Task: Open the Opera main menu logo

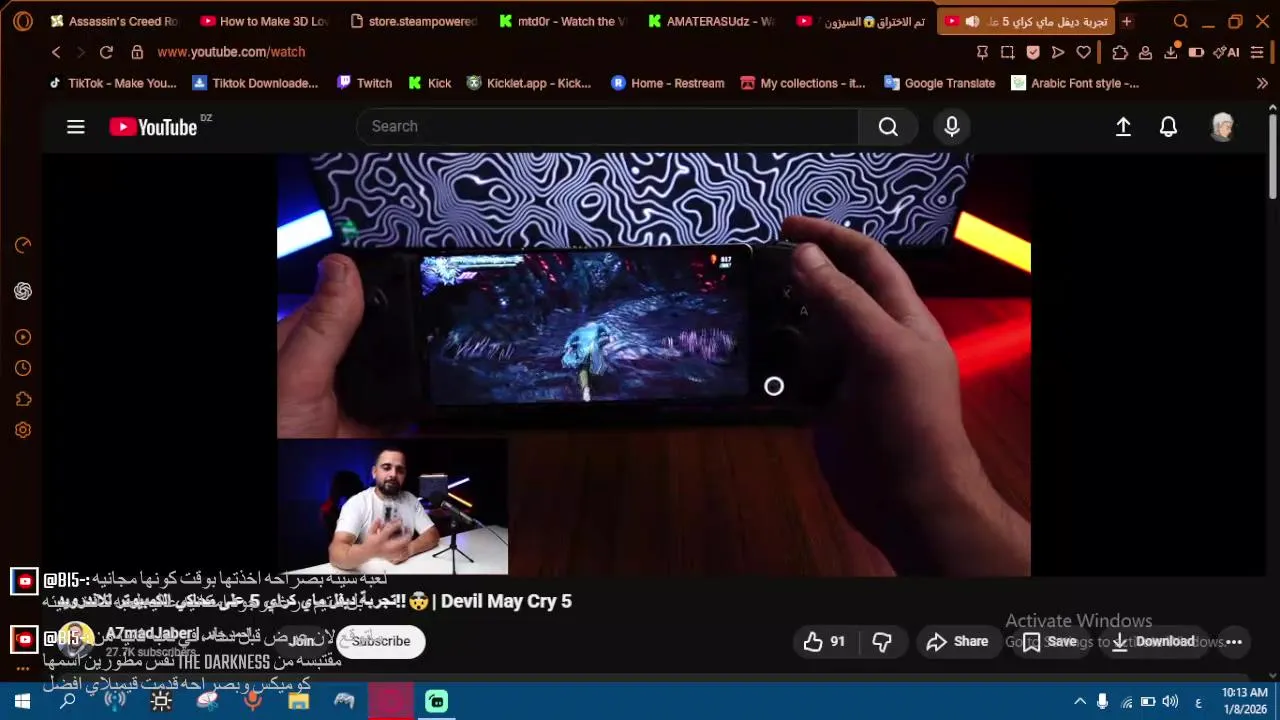Action: (x=22, y=21)
